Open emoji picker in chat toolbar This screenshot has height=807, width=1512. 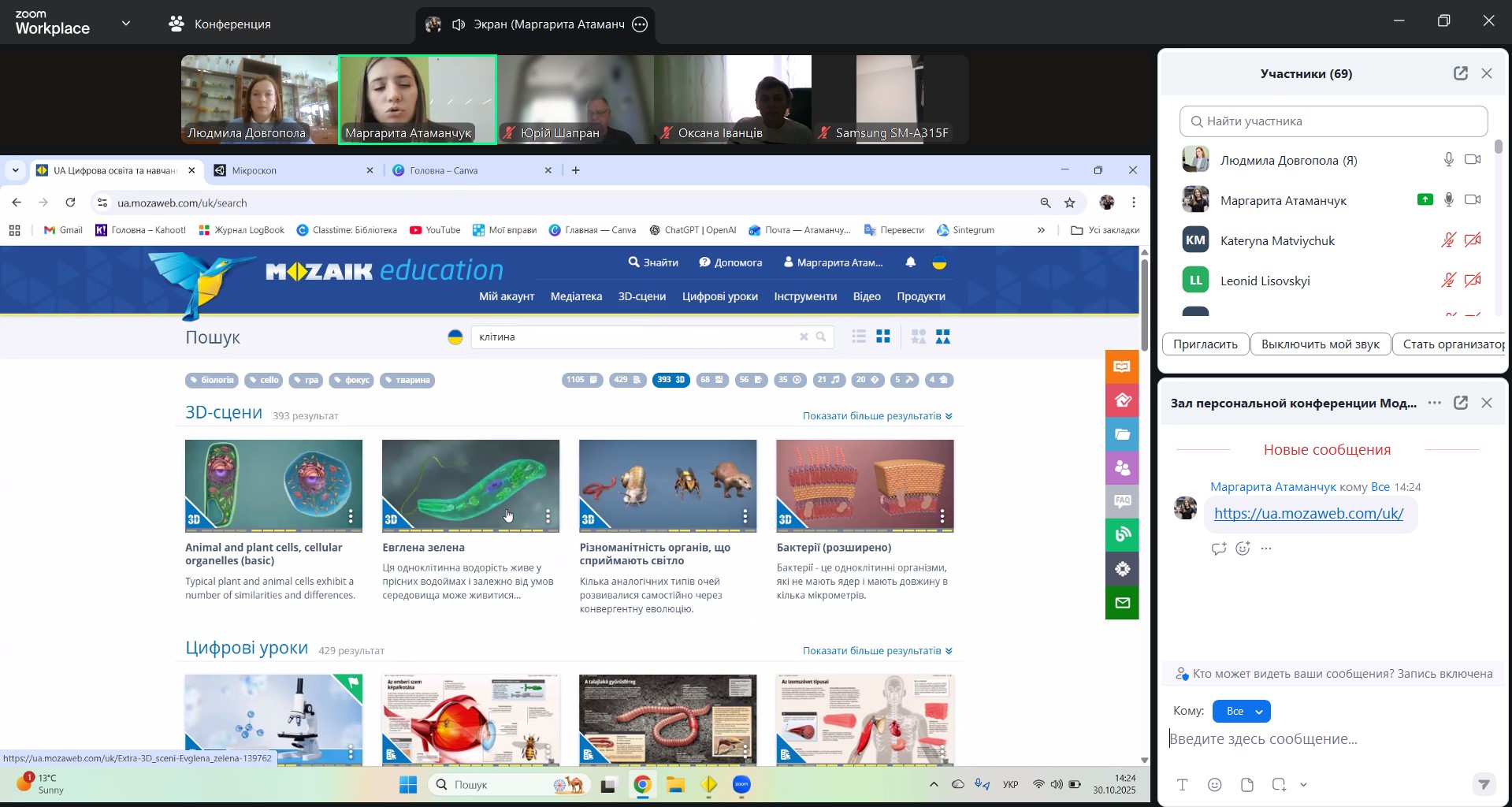pos(1215,785)
